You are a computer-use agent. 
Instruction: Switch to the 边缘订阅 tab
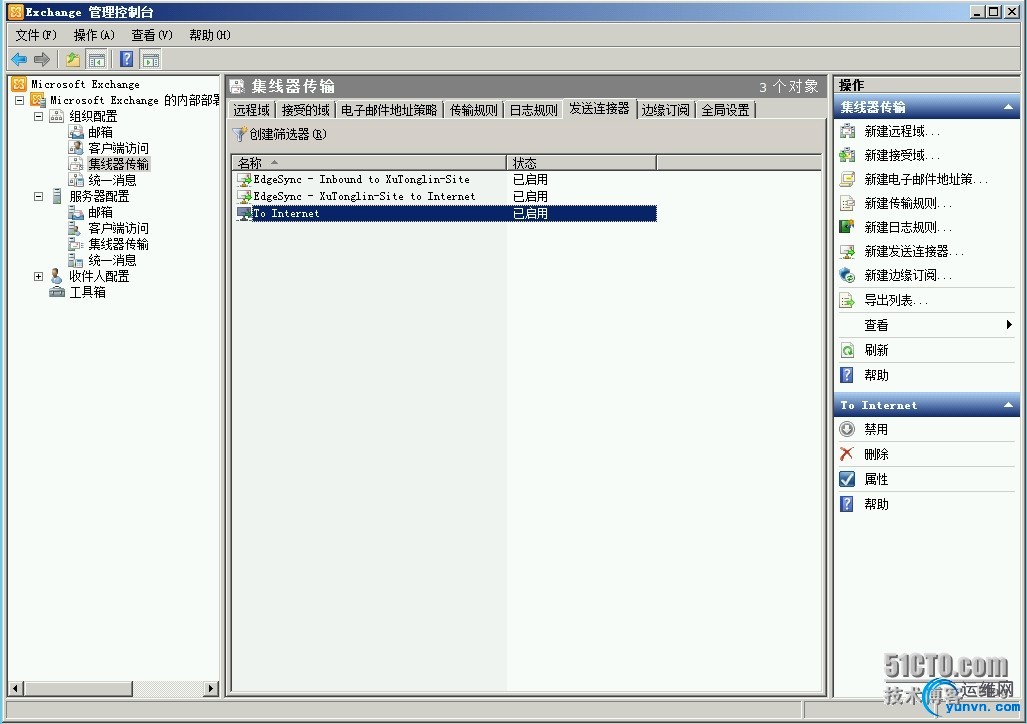(665, 110)
